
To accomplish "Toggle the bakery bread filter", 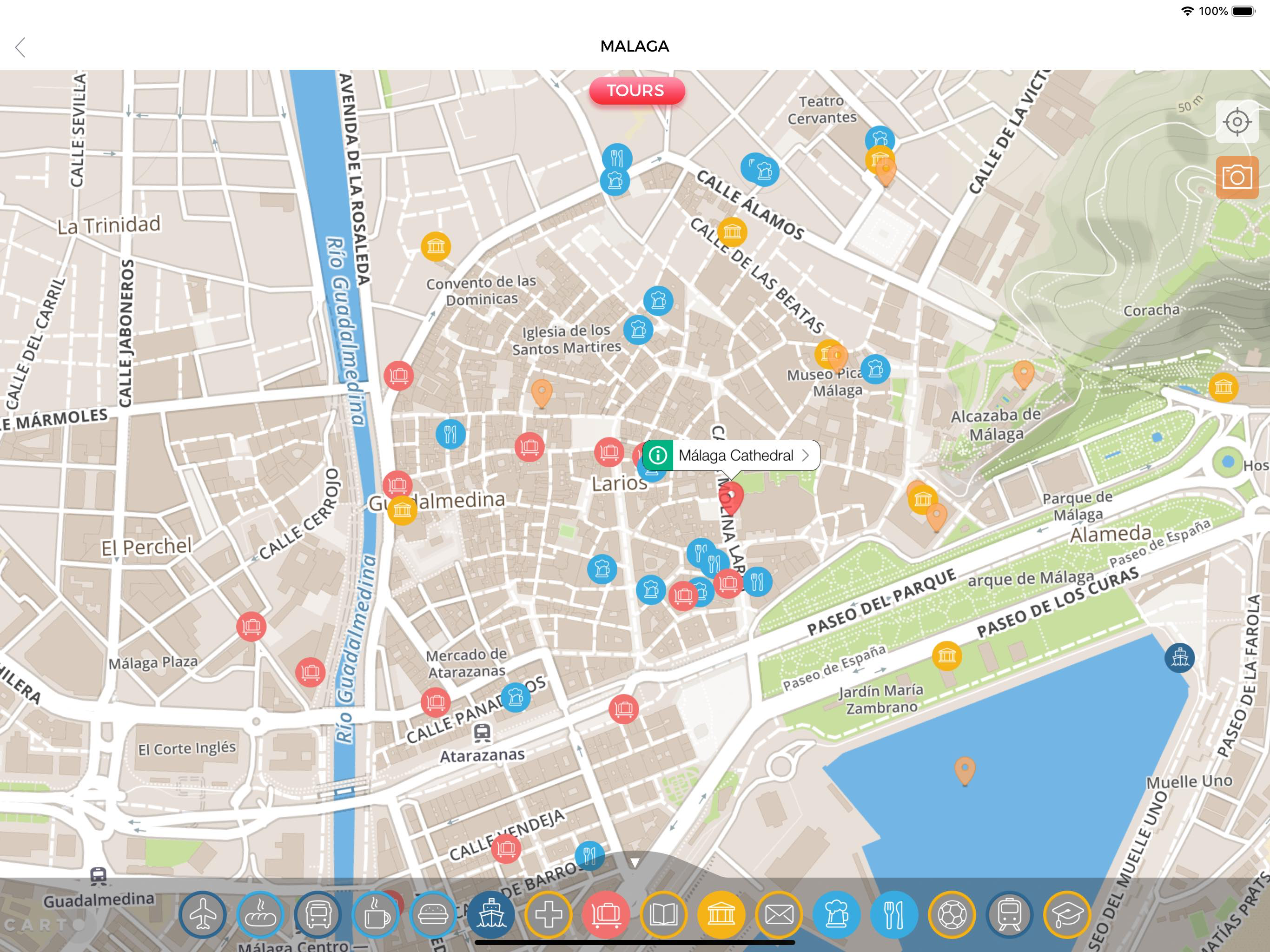I will tap(260, 914).
